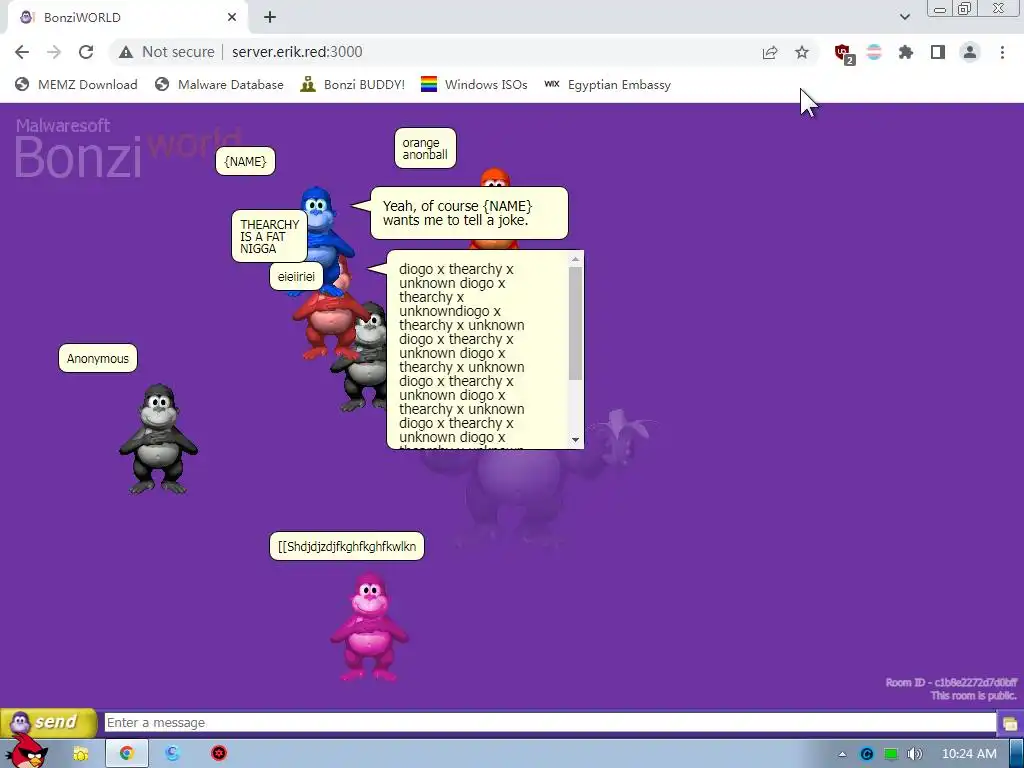
Task: Close the BonziWORLD tab
Action: [x=232, y=18]
